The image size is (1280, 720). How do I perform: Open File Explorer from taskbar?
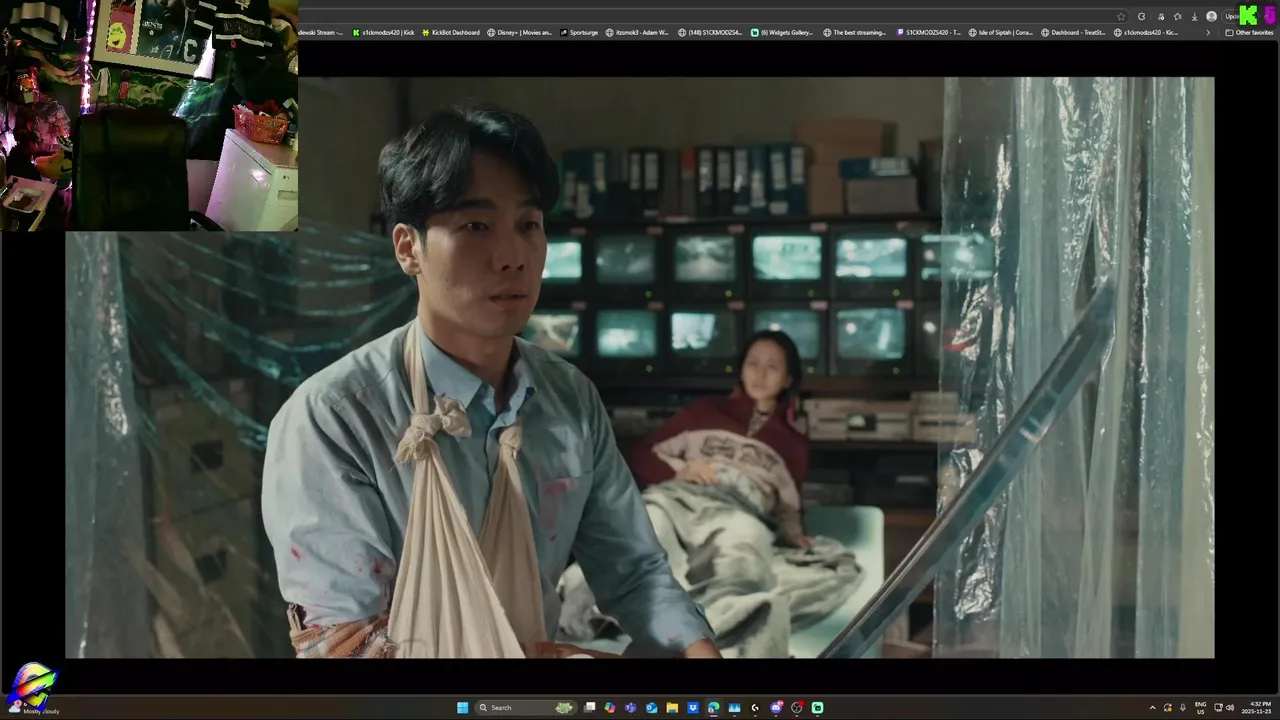coord(672,707)
